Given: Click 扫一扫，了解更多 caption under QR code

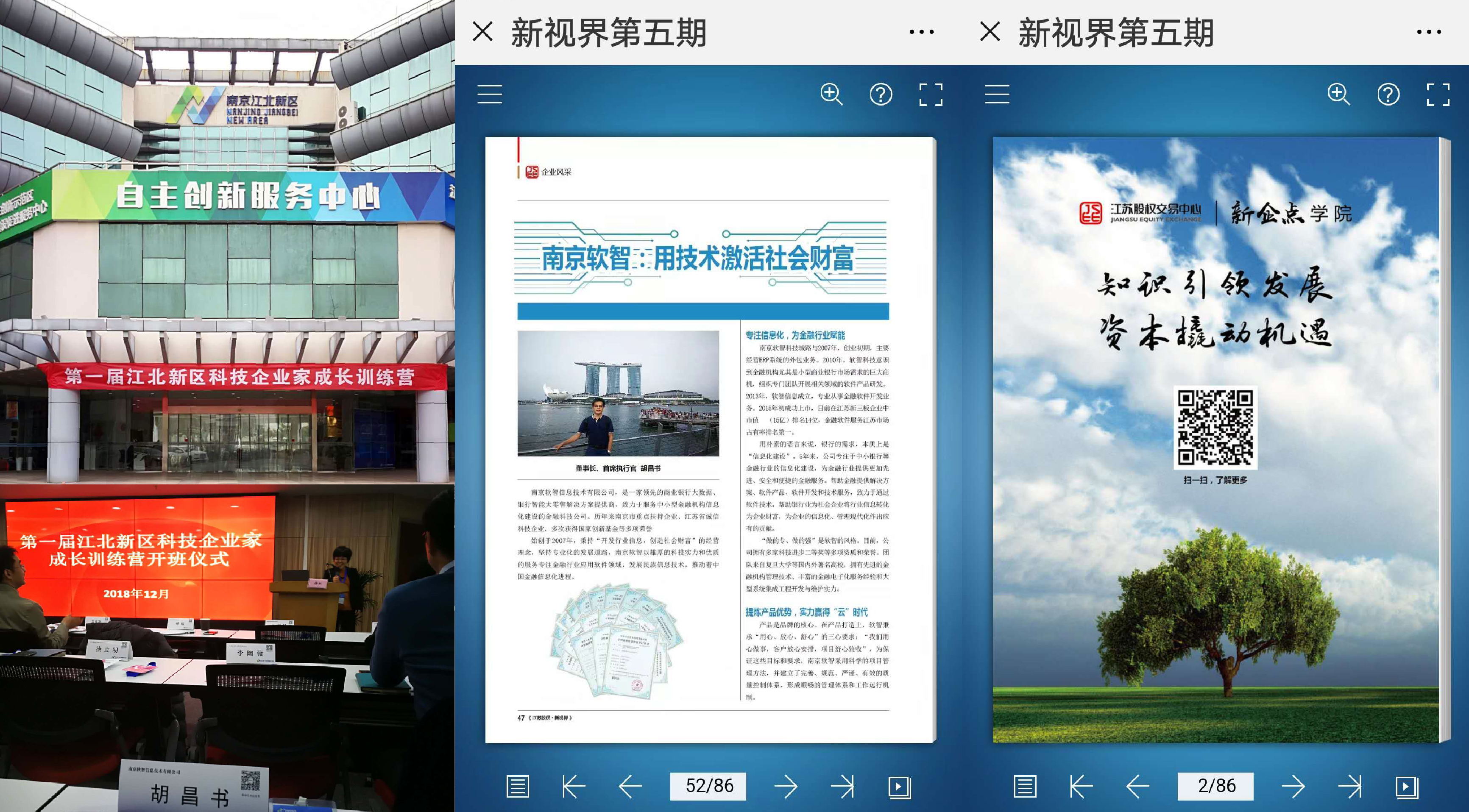Looking at the screenshot, I should 1215,480.
